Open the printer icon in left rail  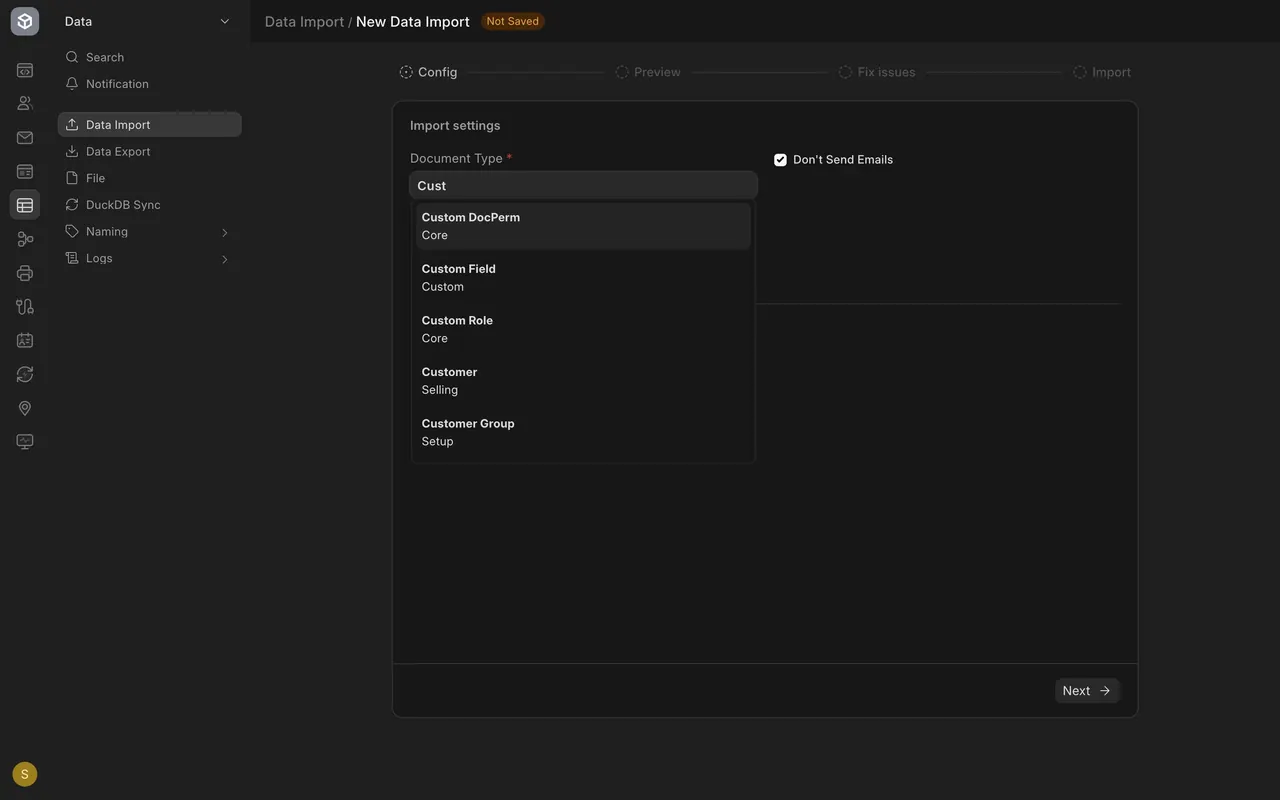tap(25, 273)
